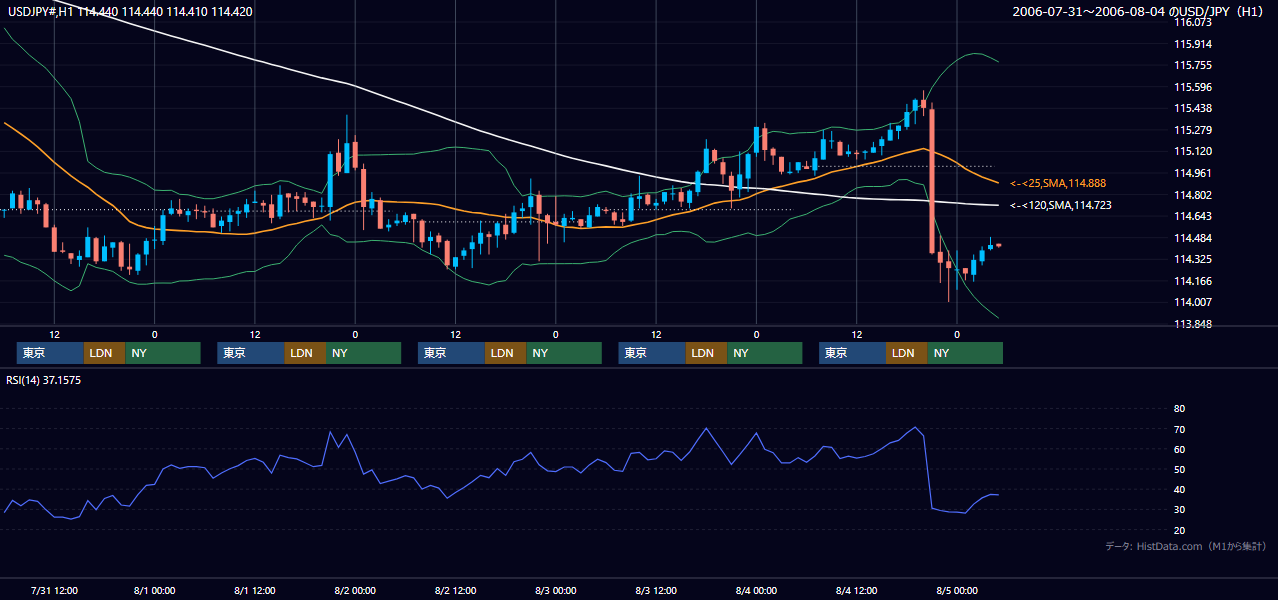This screenshot has height=600, width=1278.
Task: Click the HistData.com data credit text
Action: (x=1185, y=546)
